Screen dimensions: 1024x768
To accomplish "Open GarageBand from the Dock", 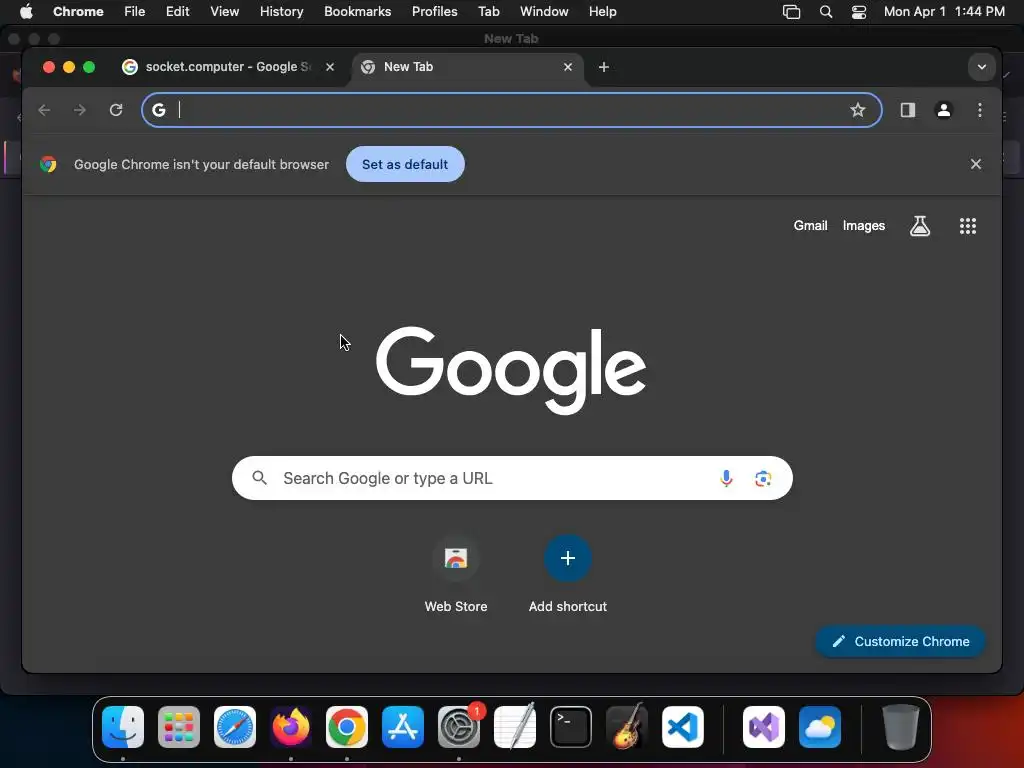I will pyautogui.click(x=627, y=727).
